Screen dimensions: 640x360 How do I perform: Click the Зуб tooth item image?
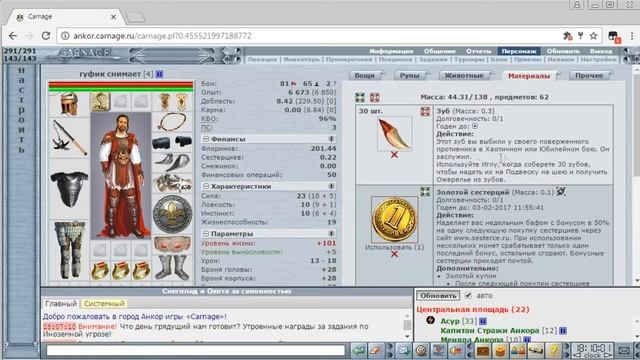pyautogui.click(x=394, y=133)
